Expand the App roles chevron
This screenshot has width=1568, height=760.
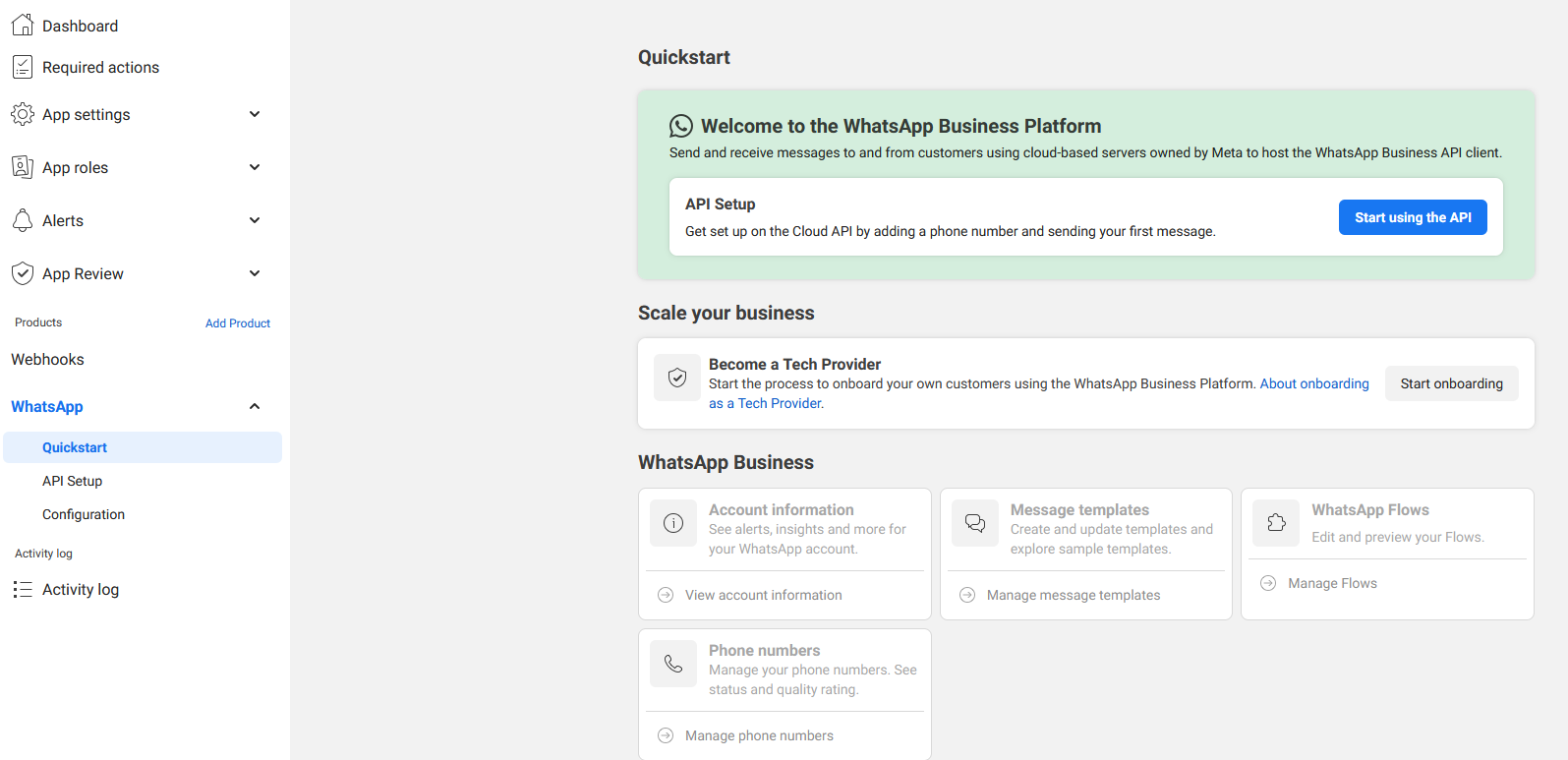click(x=255, y=167)
